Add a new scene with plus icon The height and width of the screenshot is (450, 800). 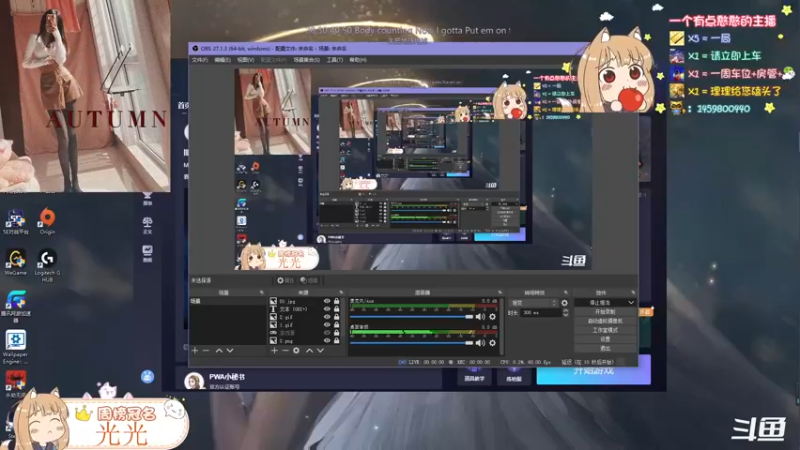click(x=195, y=351)
